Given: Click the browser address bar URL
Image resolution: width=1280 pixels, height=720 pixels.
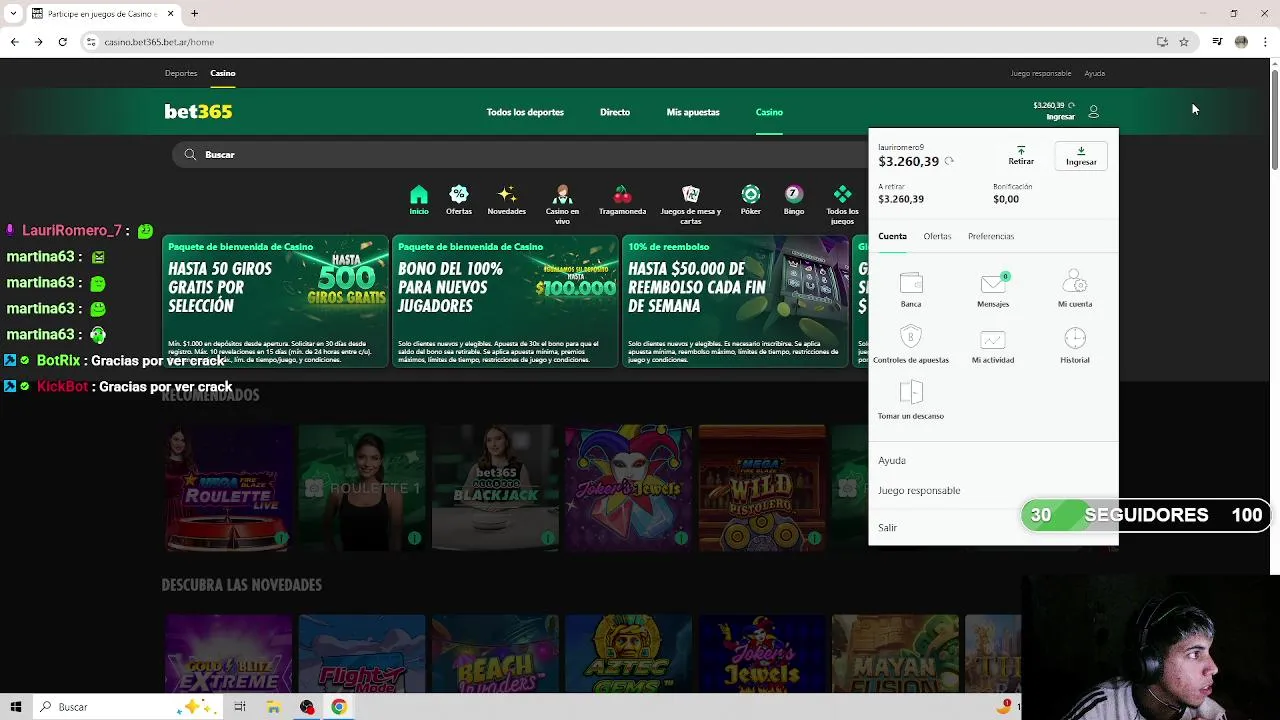Looking at the screenshot, I should point(159,42).
